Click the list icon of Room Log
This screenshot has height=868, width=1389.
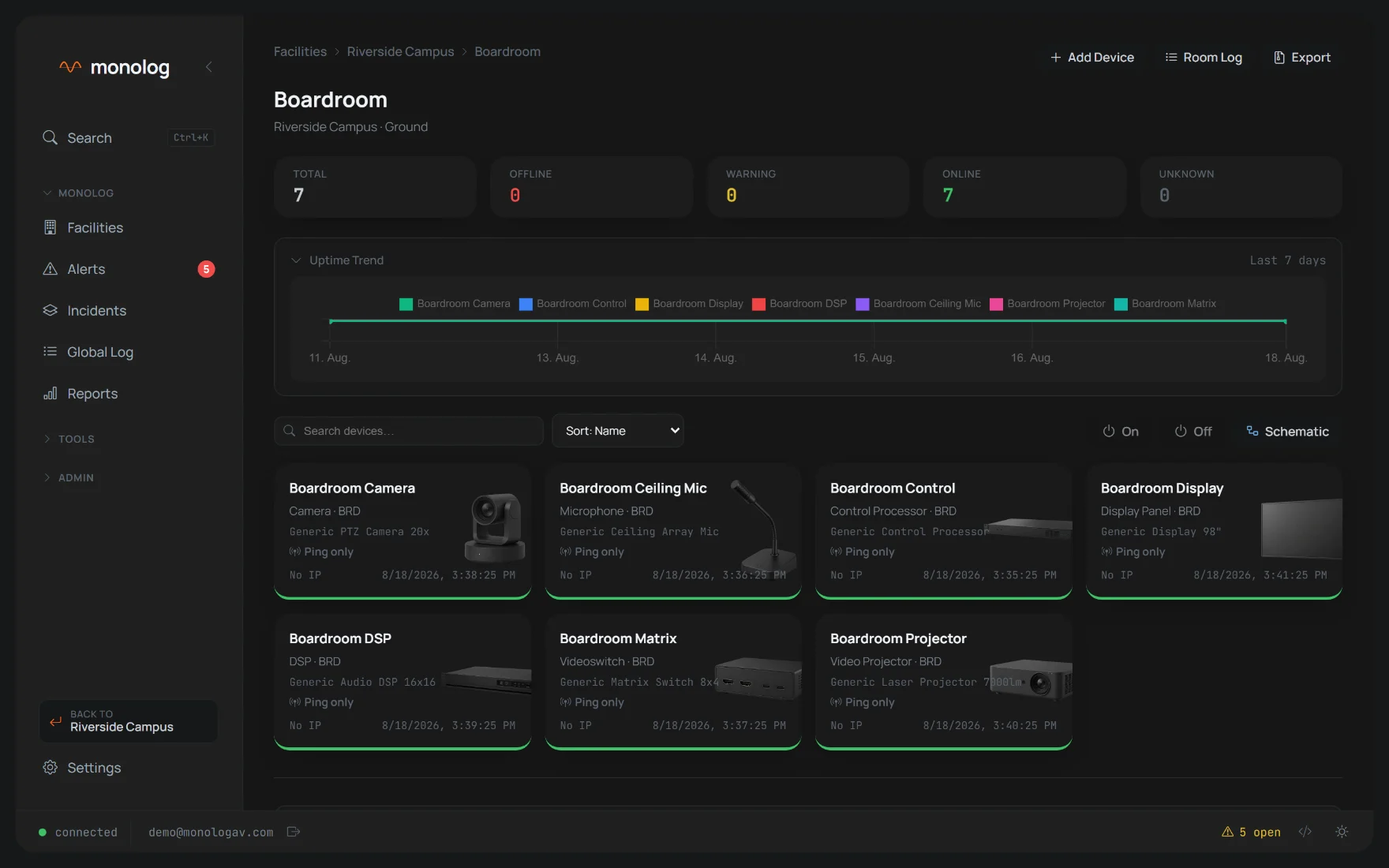click(1171, 58)
